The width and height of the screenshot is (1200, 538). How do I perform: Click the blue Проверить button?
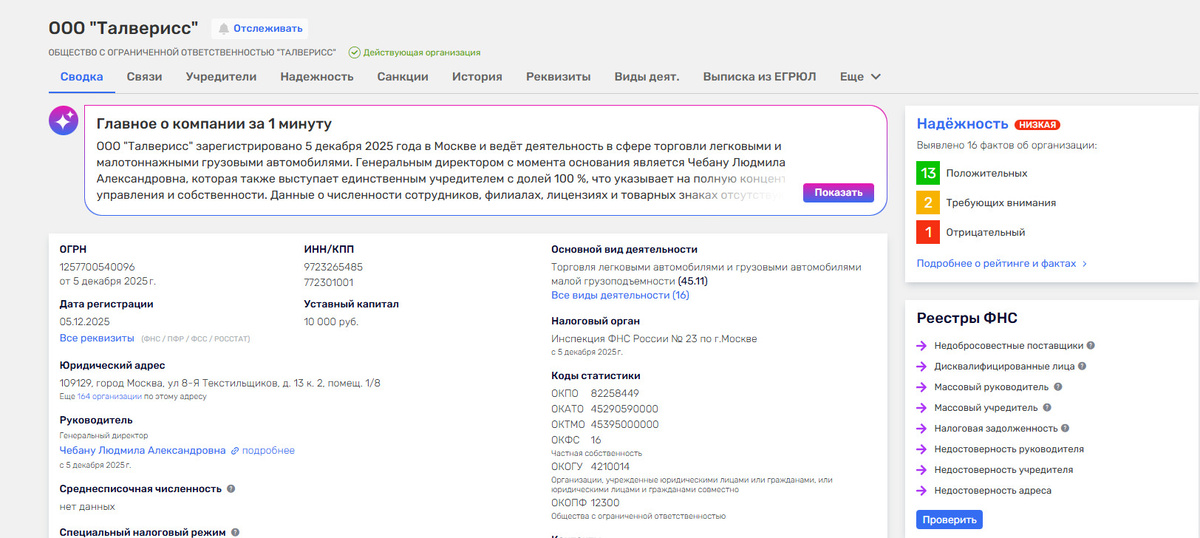tap(949, 520)
